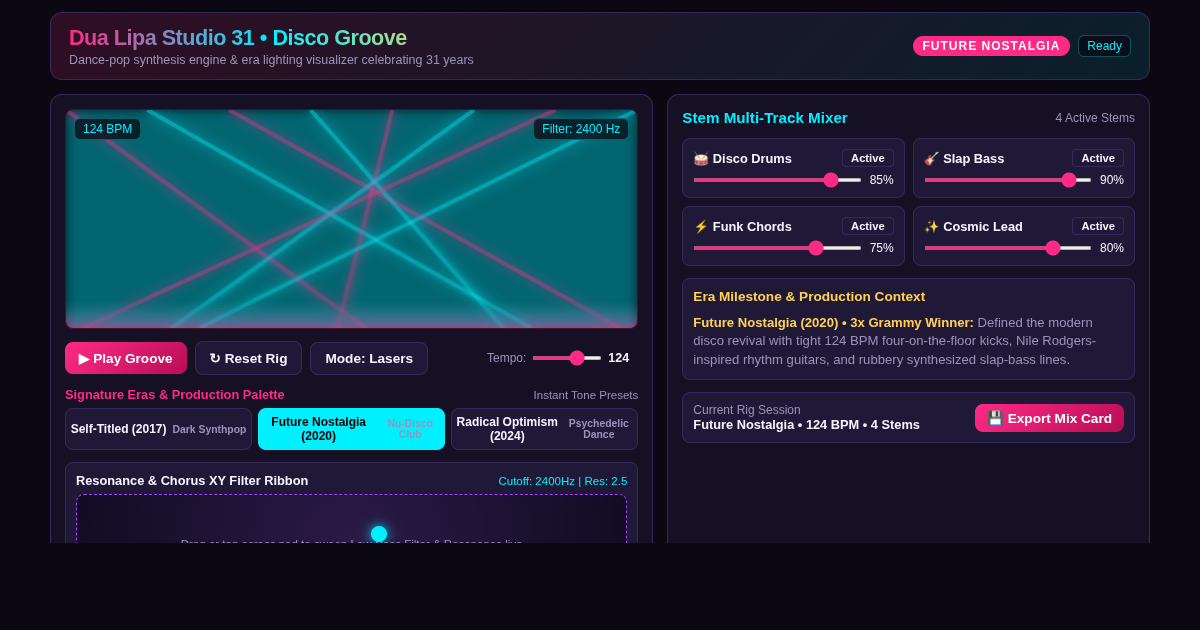Toggle Slap Bass Active state
Viewport: 1200px width, 630px height.
pos(1098,158)
